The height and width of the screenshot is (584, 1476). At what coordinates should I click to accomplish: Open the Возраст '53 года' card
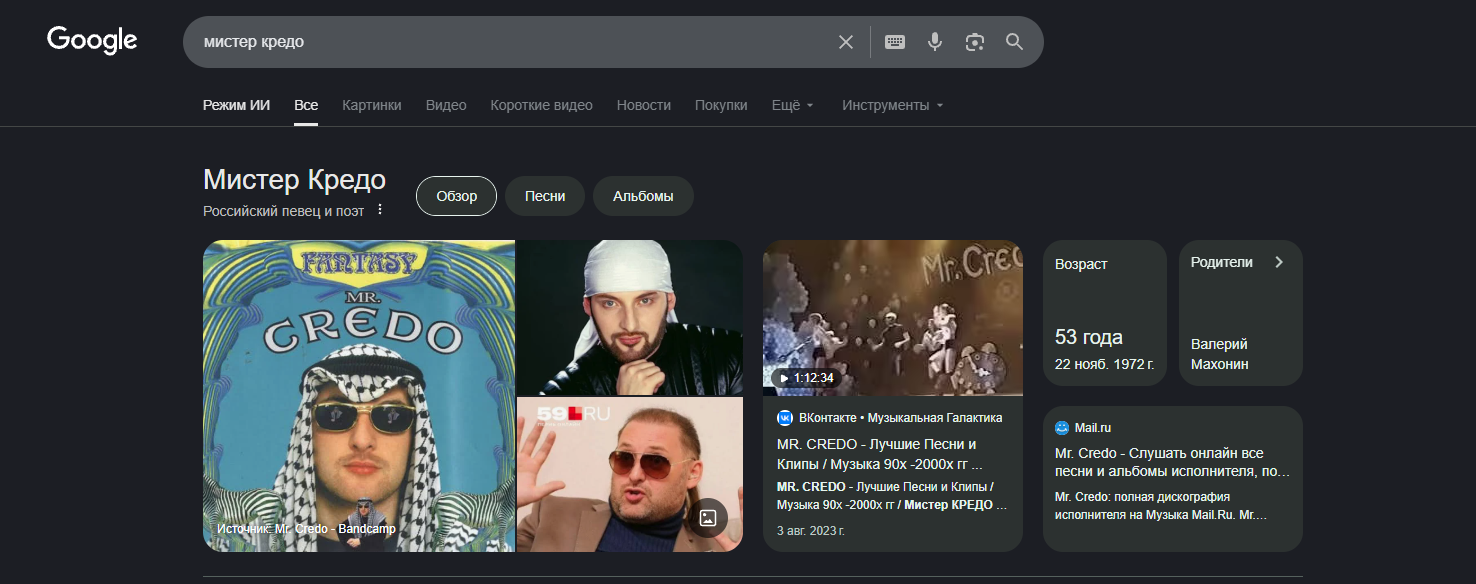pos(1105,313)
